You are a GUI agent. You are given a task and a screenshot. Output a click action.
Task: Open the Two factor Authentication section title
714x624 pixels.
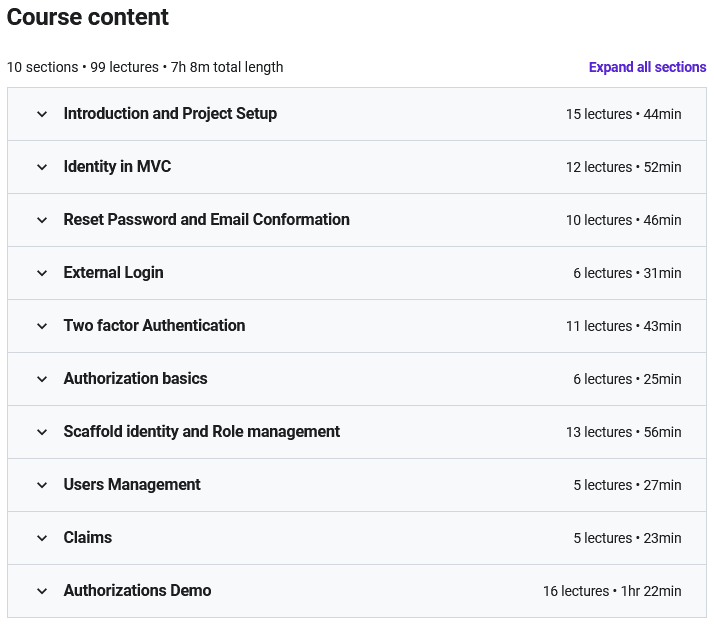(x=154, y=325)
